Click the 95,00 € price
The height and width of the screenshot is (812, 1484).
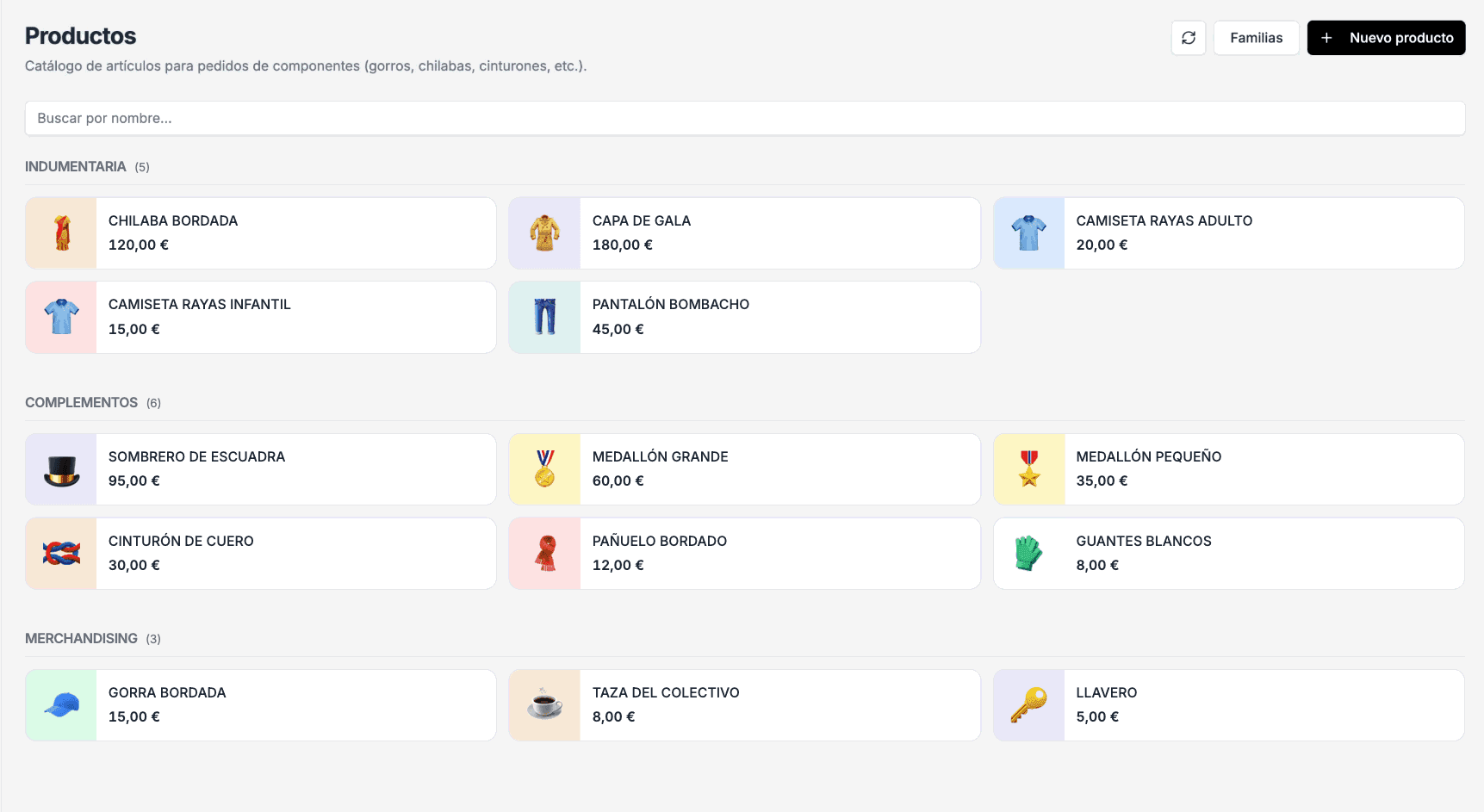pos(134,480)
